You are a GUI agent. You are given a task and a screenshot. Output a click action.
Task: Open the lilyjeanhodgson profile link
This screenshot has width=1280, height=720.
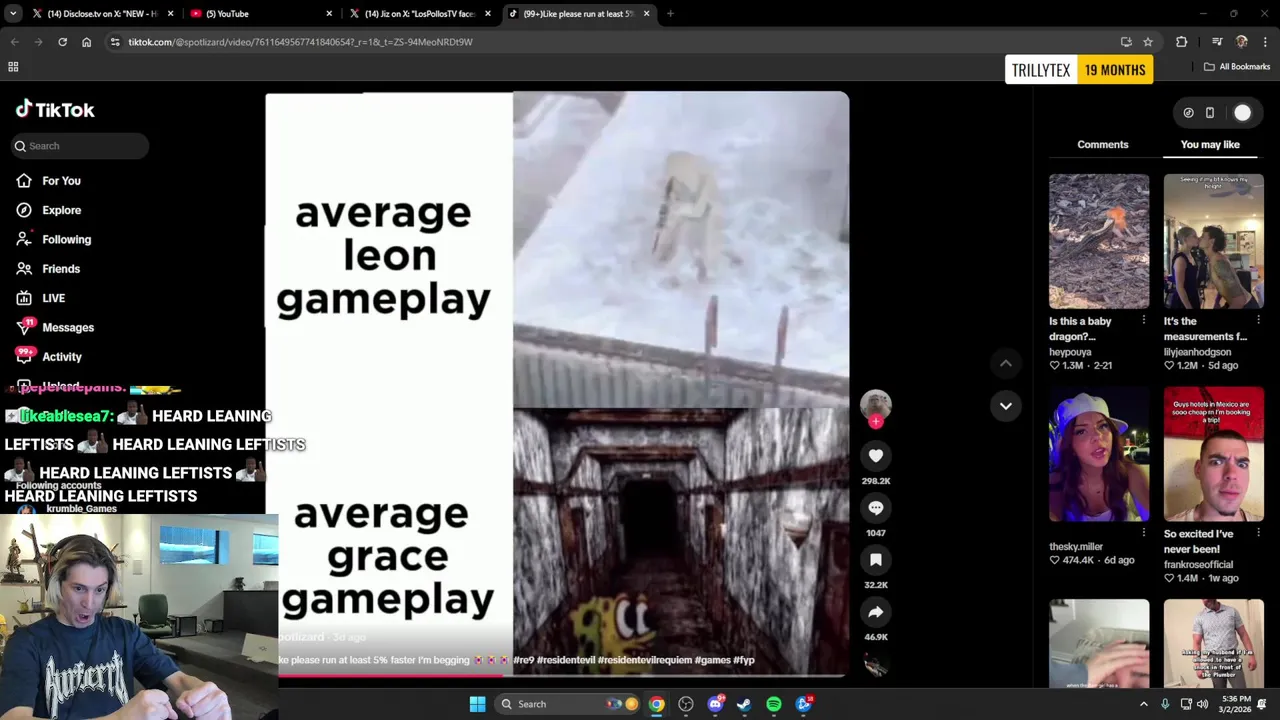tap(1197, 352)
